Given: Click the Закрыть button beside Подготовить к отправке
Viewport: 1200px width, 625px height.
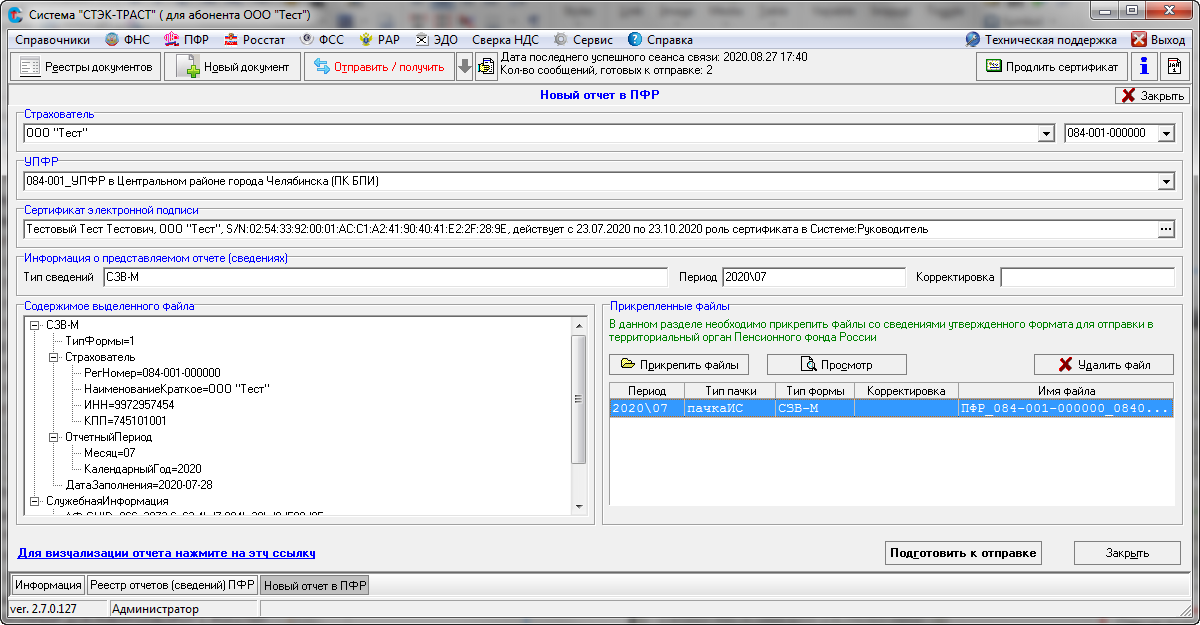Looking at the screenshot, I should [x=1127, y=553].
